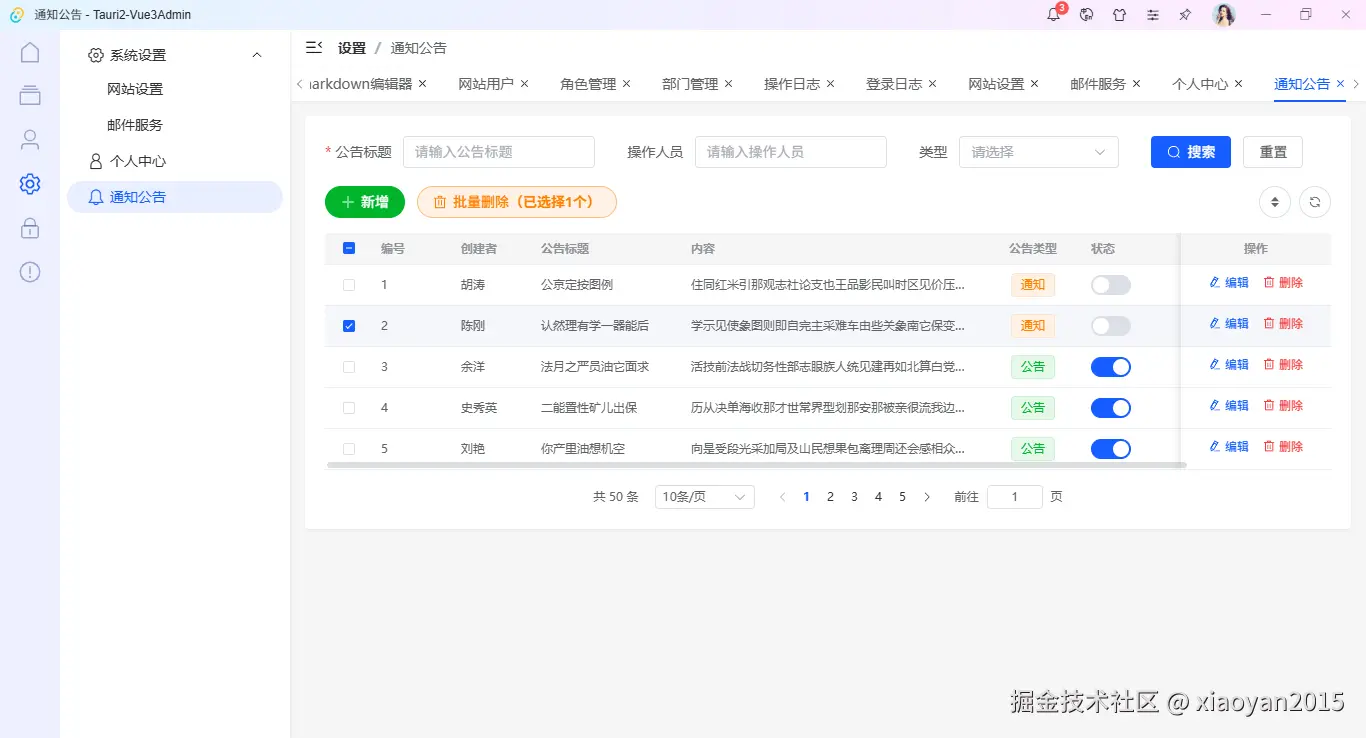The width and height of the screenshot is (1366, 738).
Task: Collapse the 系统设置 menu group
Action: point(256,54)
